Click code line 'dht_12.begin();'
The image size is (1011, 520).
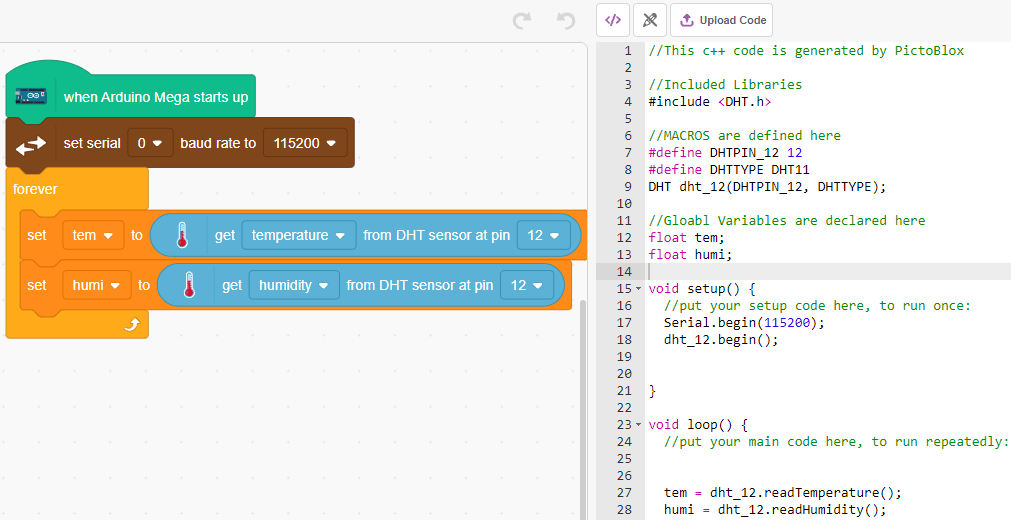(721, 339)
